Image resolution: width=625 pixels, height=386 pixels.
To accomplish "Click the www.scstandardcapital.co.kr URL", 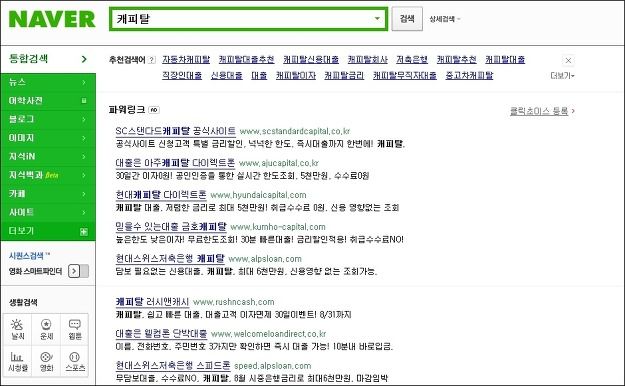I will tap(295, 131).
